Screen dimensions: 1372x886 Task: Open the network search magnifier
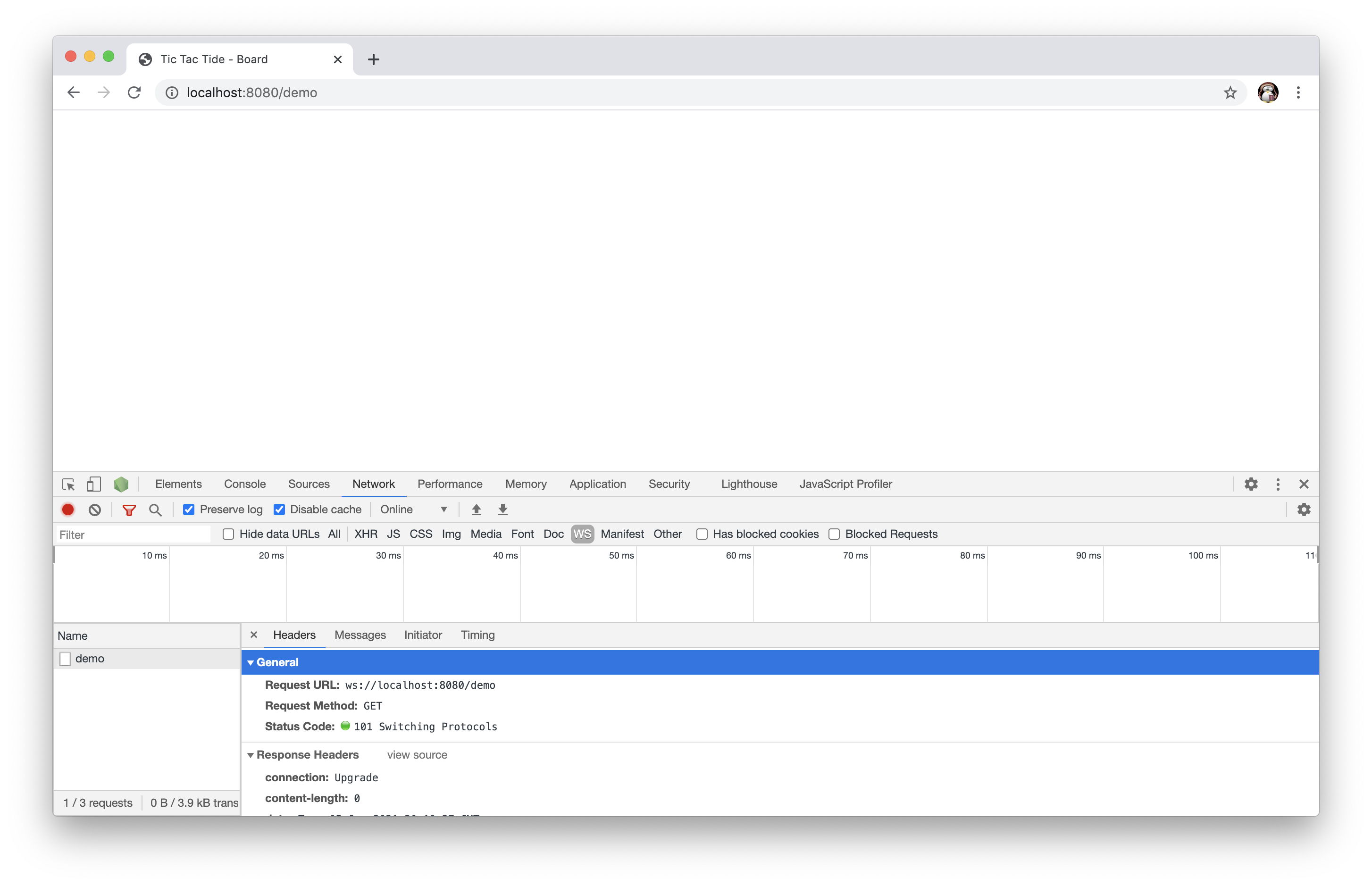155,510
